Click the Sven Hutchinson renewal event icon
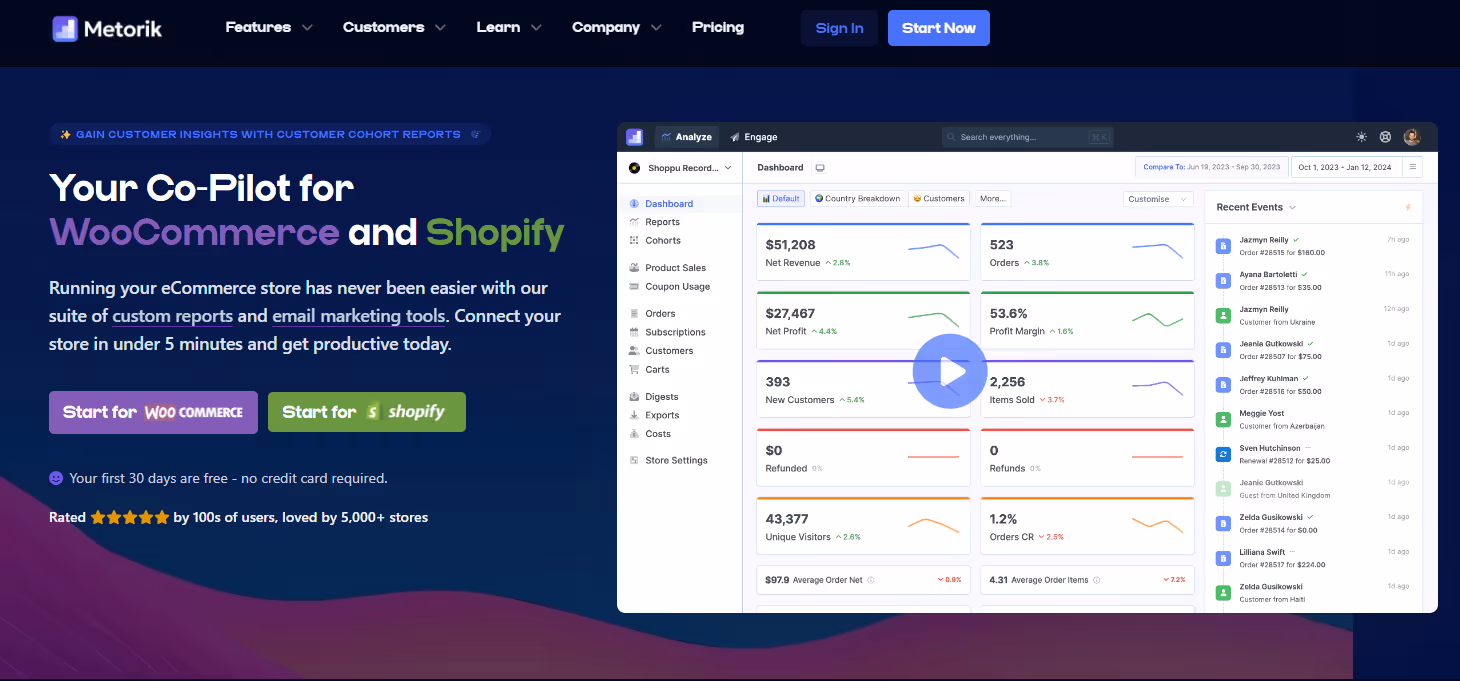1460x681 pixels. pos(1222,454)
